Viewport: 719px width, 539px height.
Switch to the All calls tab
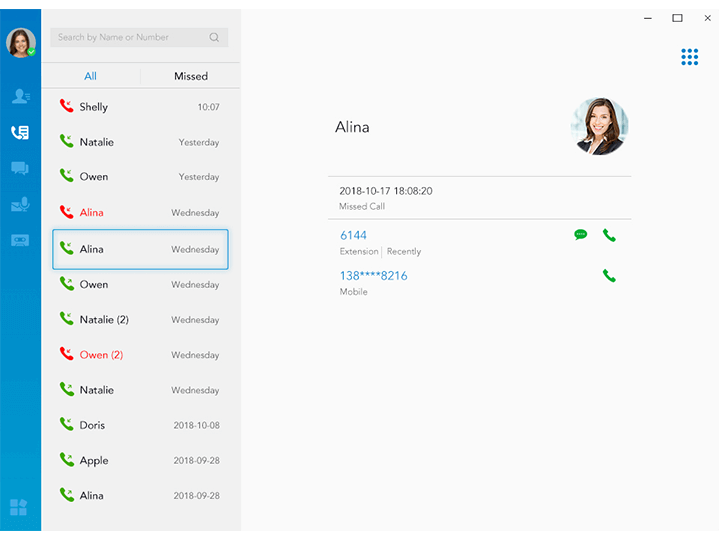click(90, 76)
